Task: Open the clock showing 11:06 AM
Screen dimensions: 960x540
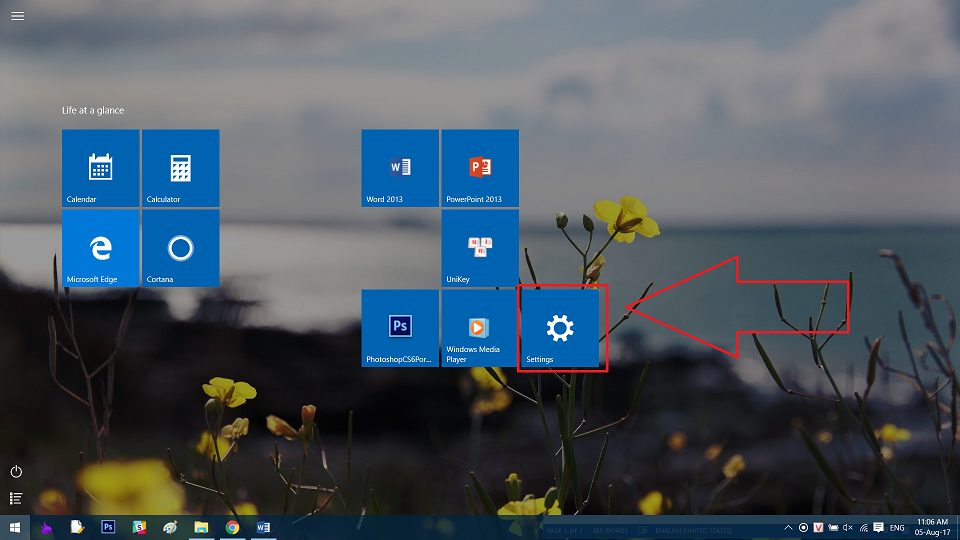Action: [932, 527]
